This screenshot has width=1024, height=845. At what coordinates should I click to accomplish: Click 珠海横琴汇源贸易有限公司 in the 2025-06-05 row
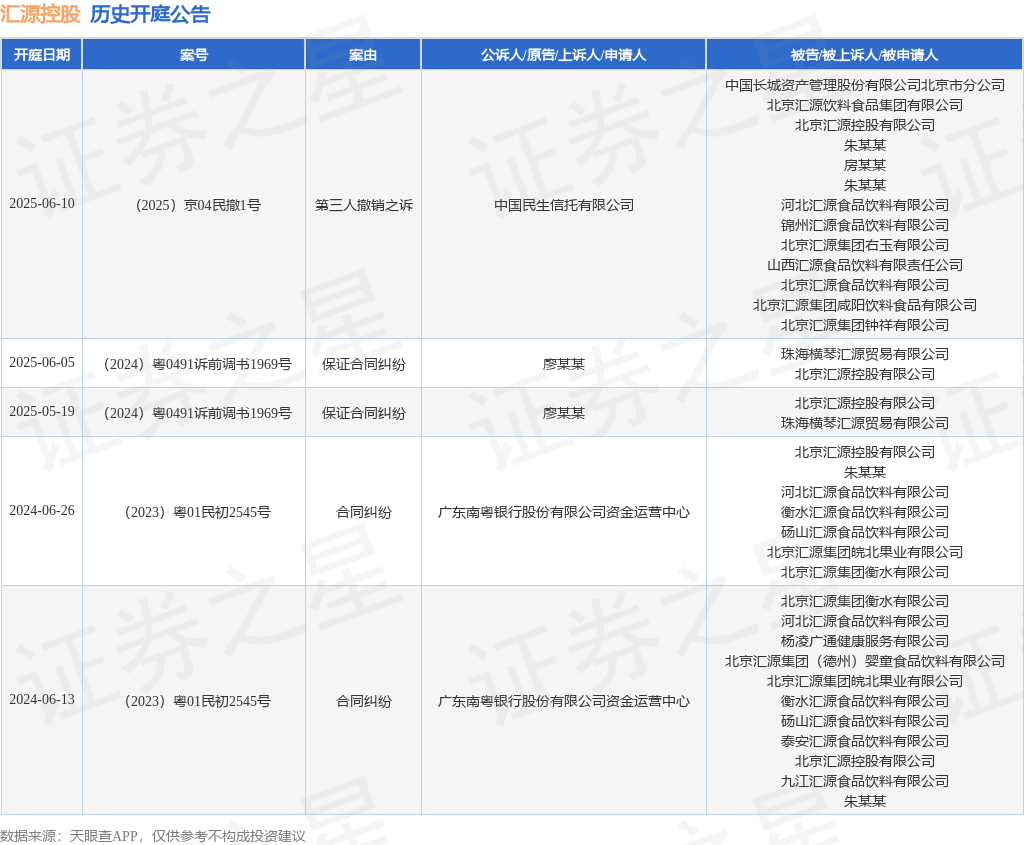click(865, 354)
